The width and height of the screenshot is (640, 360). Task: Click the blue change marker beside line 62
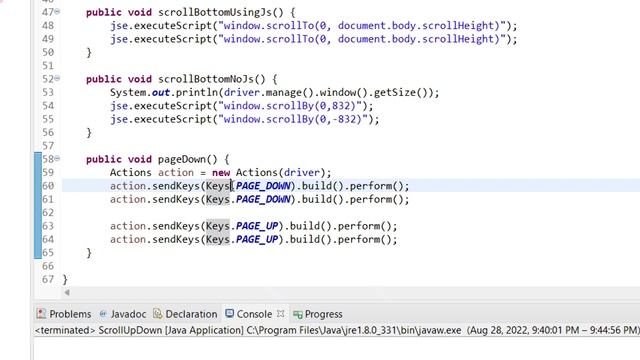pyautogui.click(x=38, y=212)
